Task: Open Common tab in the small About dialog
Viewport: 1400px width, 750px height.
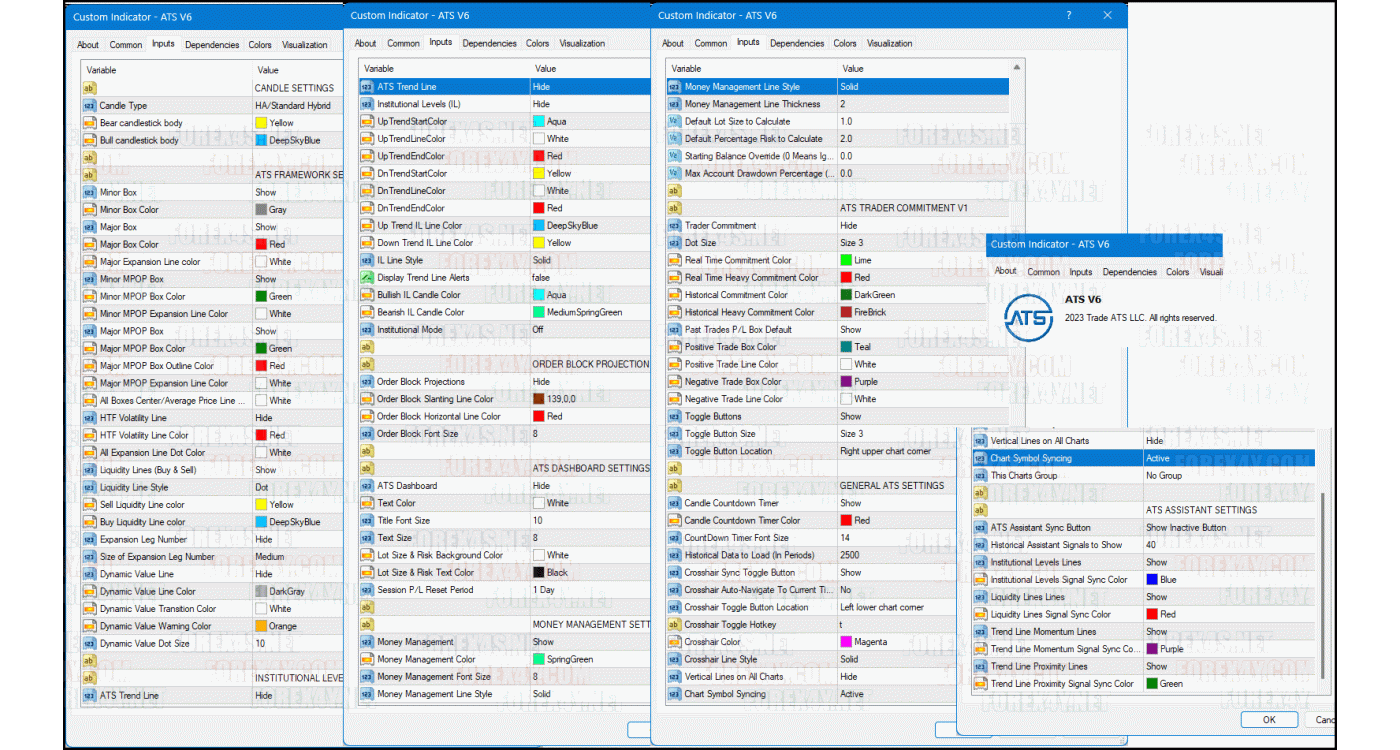Action: [1043, 272]
